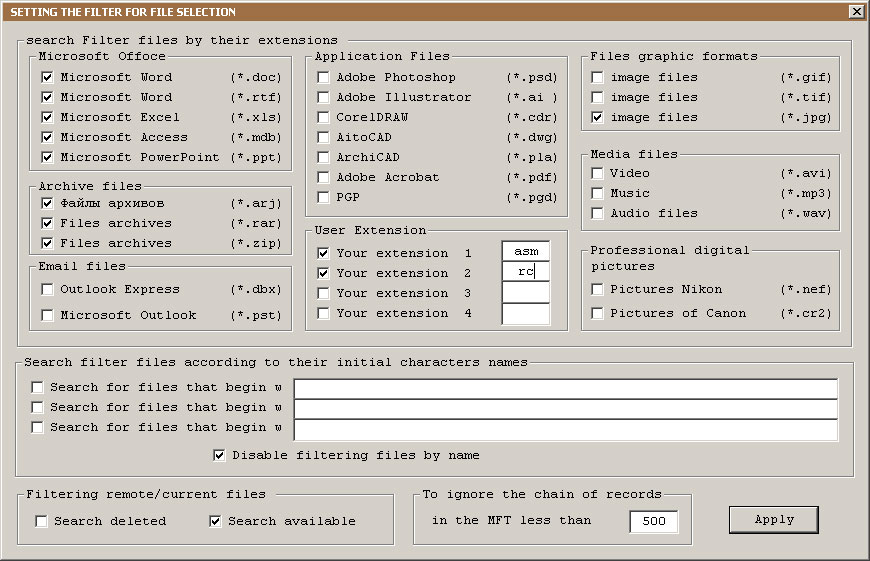Focus the MFT records value field
Screen dimensions: 870x561
[x=654, y=521]
